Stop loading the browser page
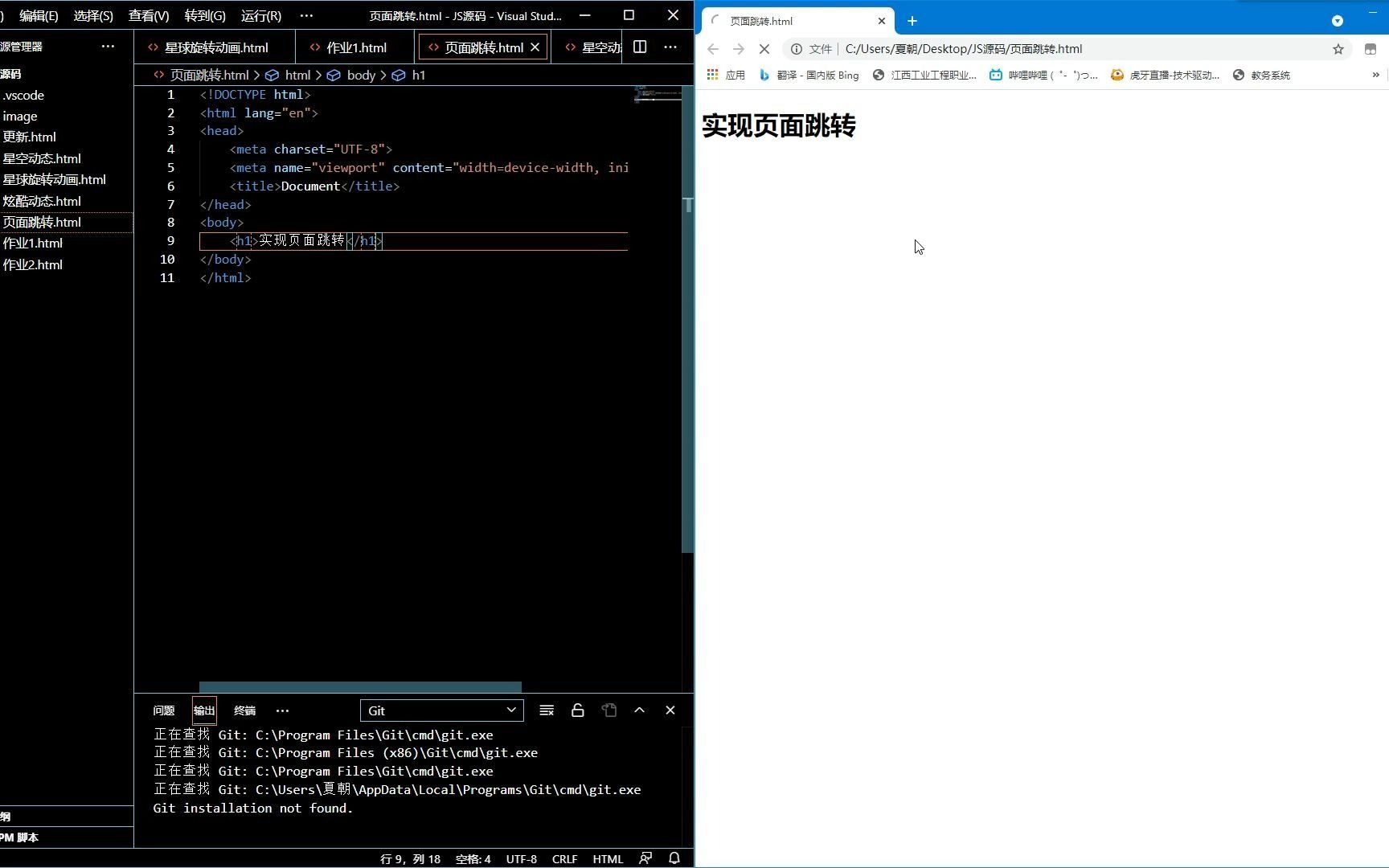The height and width of the screenshot is (868, 1389). click(764, 49)
